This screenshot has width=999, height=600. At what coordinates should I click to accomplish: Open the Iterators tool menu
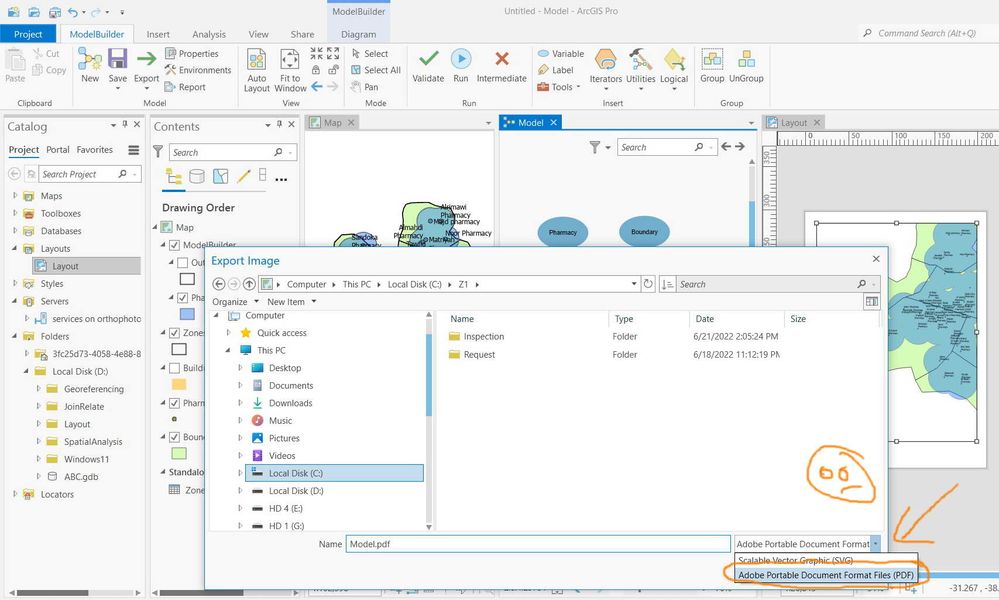(x=605, y=61)
